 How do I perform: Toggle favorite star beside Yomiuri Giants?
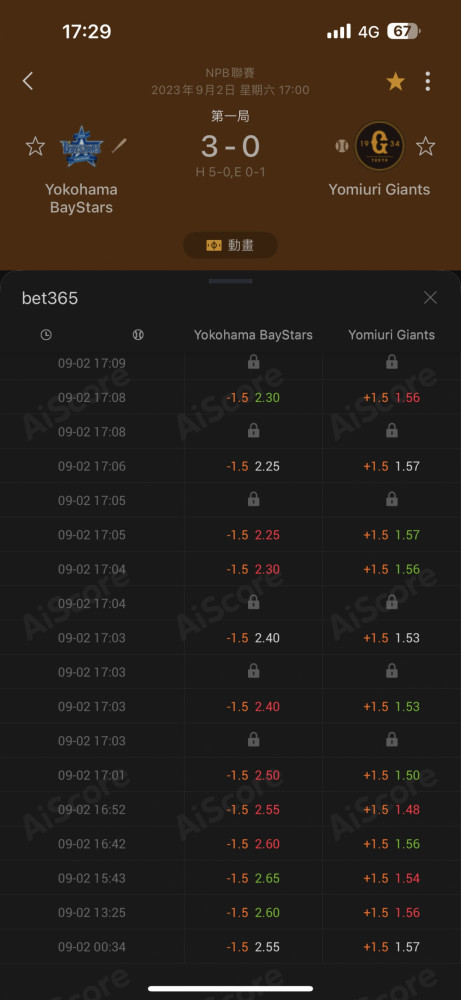pyautogui.click(x=425, y=146)
